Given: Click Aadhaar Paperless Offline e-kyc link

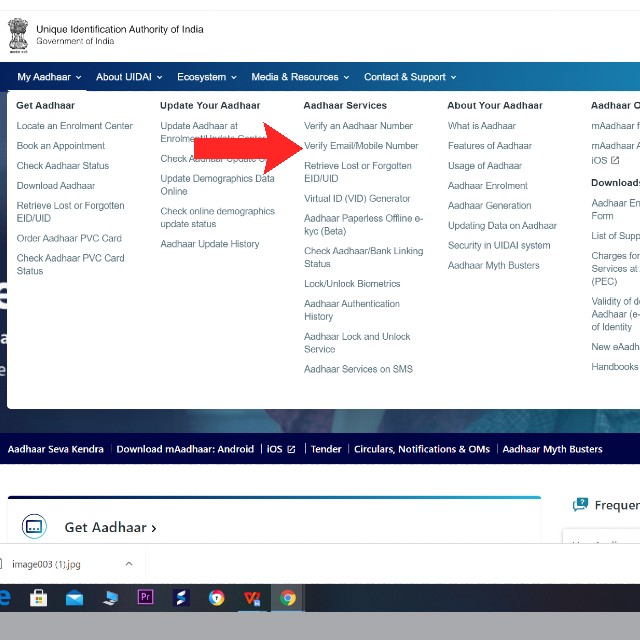Looking at the screenshot, I should click(363, 224).
